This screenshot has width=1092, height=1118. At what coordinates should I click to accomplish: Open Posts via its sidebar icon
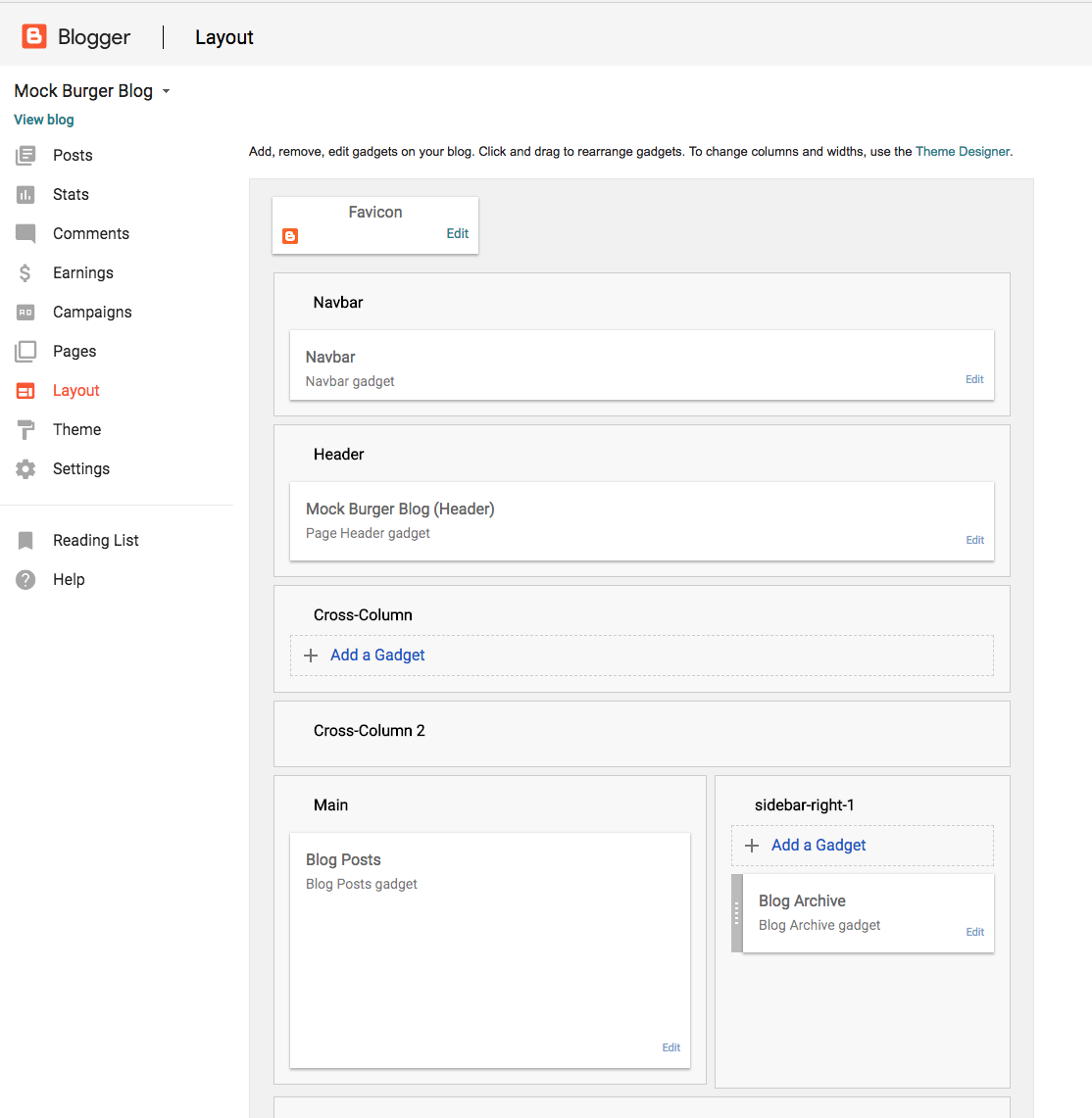(26, 155)
